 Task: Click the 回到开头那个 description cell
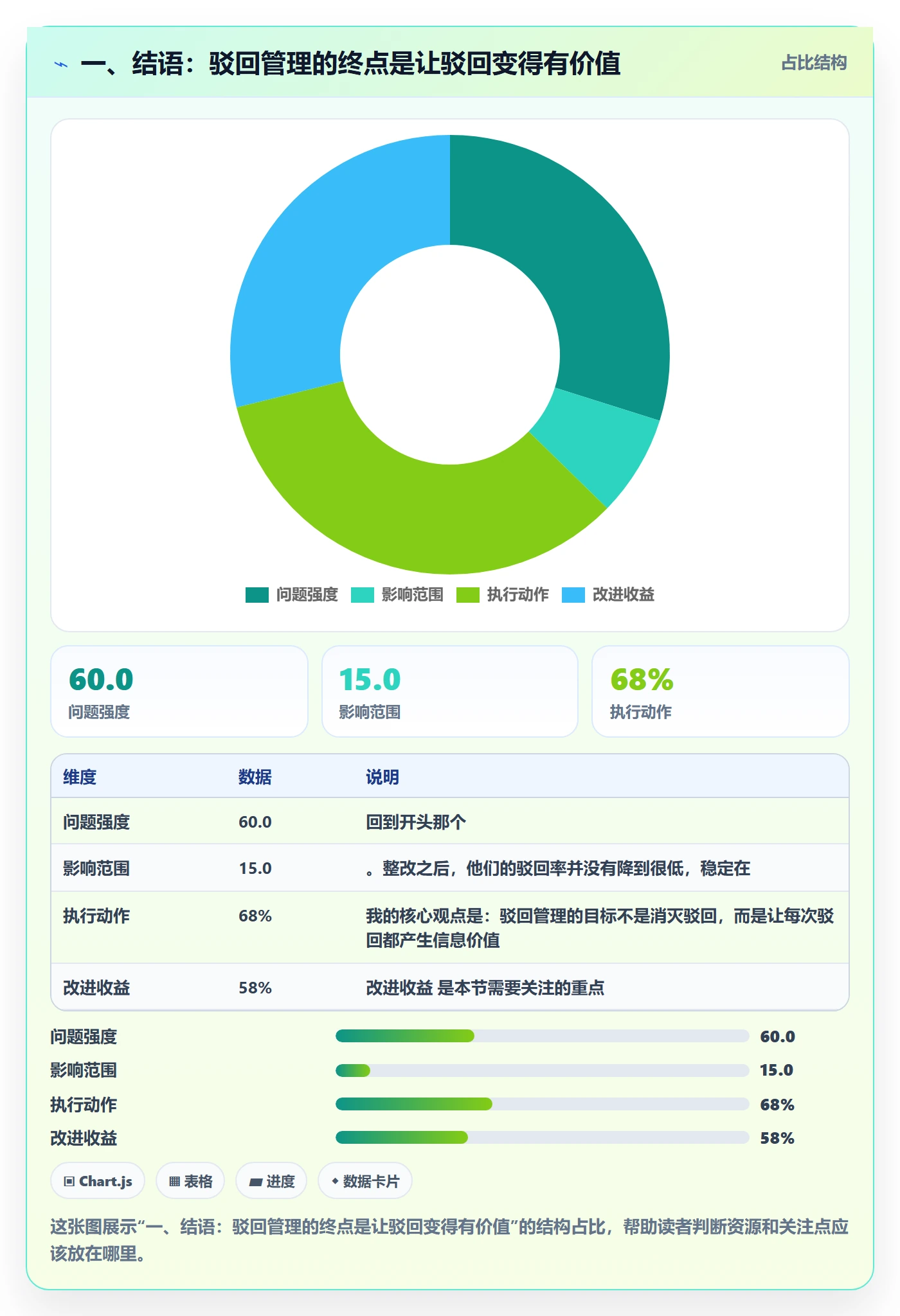(x=416, y=822)
